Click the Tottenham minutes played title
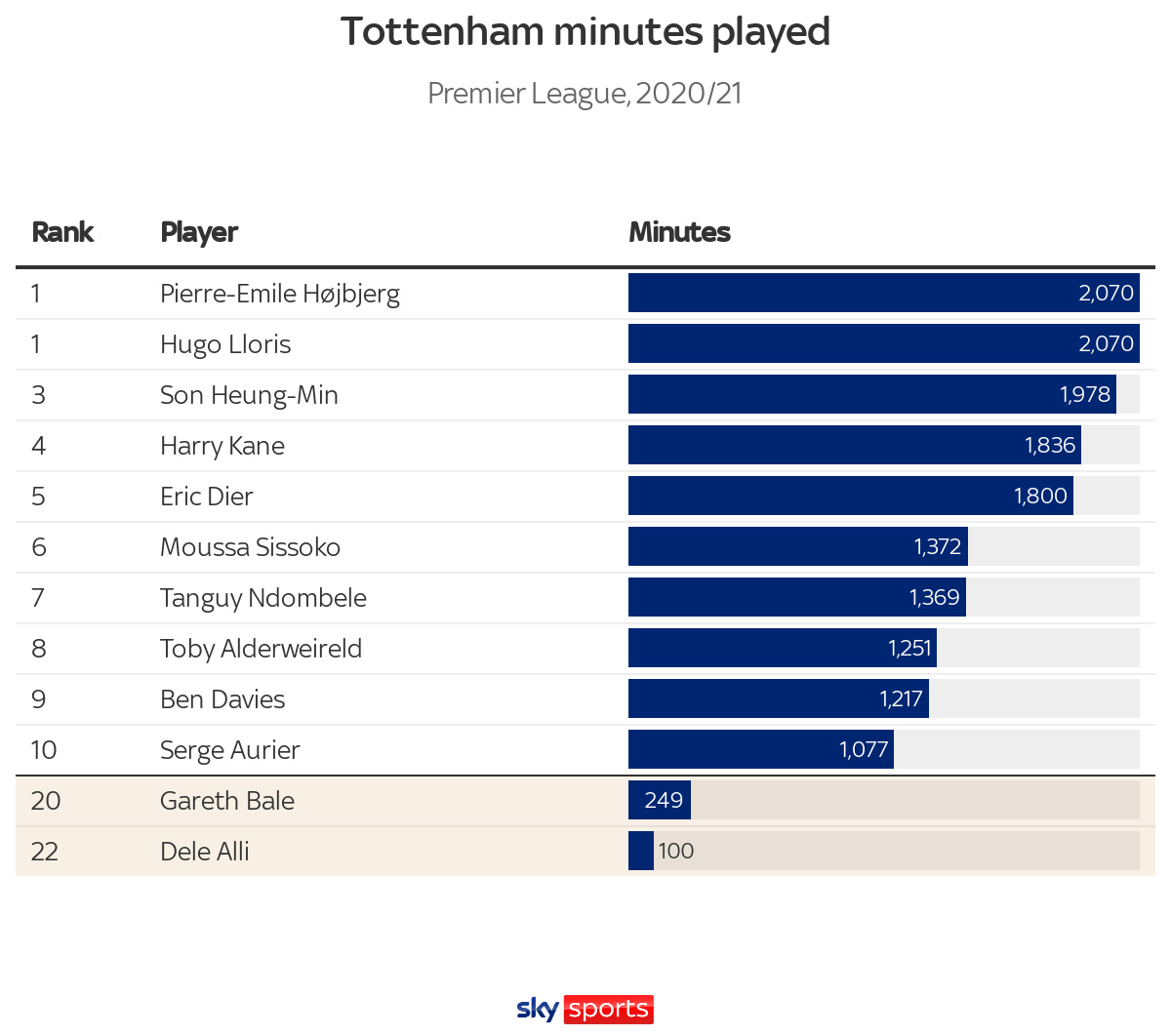The image size is (1171, 1036). coord(585,32)
